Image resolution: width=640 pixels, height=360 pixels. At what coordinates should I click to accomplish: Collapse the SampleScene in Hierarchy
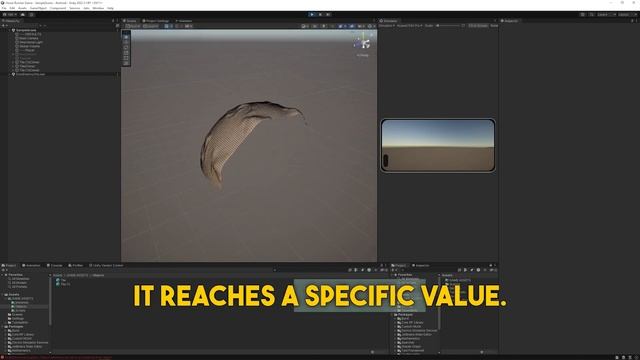click(x=10, y=30)
